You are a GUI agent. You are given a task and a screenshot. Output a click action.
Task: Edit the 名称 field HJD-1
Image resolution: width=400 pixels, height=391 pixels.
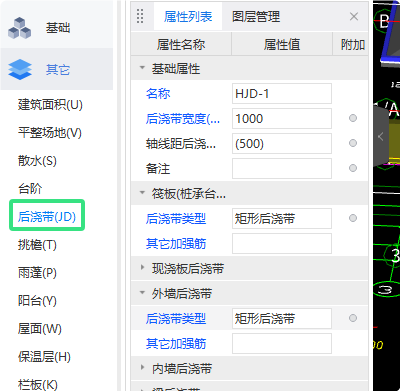click(x=282, y=94)
